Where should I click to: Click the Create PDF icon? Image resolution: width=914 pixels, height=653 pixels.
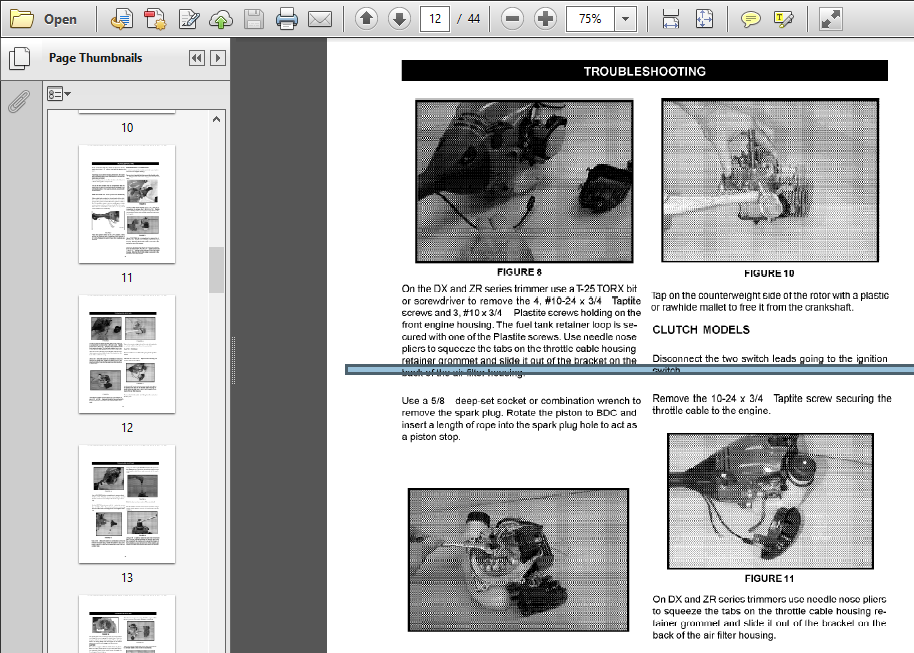tap(155, 19)
